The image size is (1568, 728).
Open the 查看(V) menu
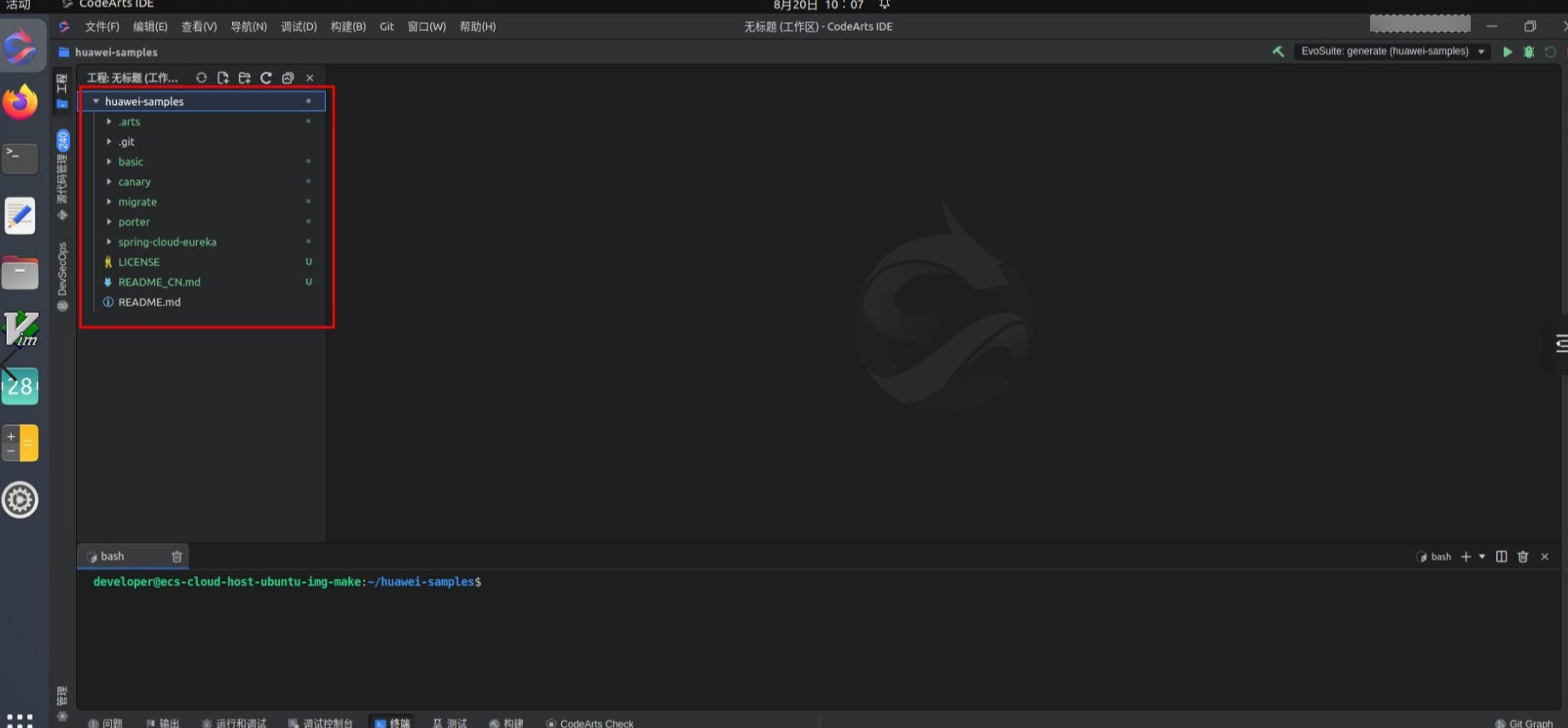(199, 26)
